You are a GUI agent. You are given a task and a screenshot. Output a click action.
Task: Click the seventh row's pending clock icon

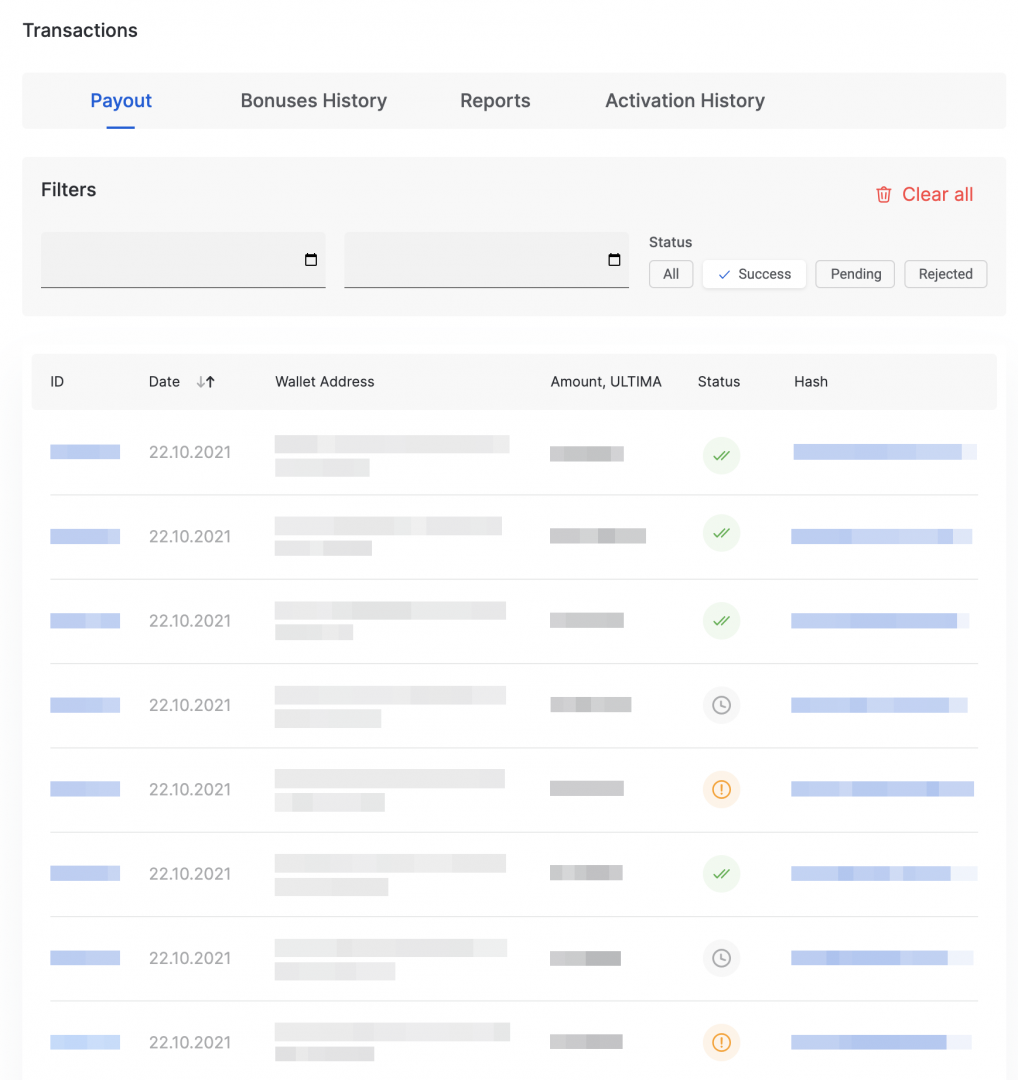point(720,958)
